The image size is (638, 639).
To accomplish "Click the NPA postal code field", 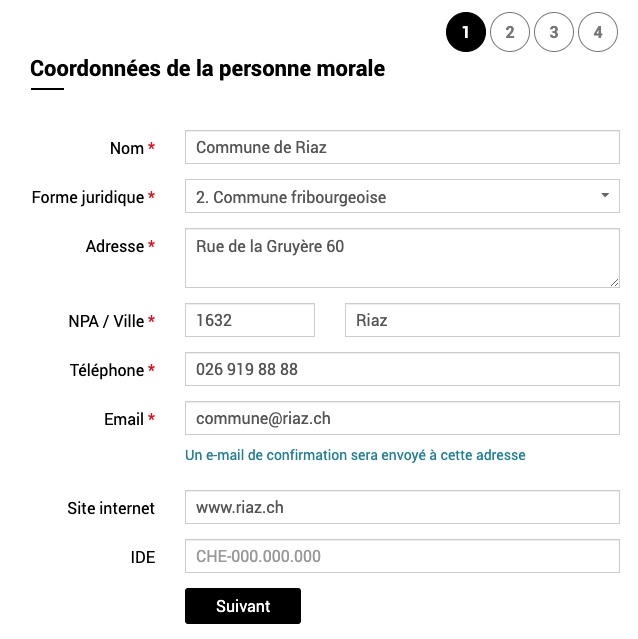I will point(250,321).
